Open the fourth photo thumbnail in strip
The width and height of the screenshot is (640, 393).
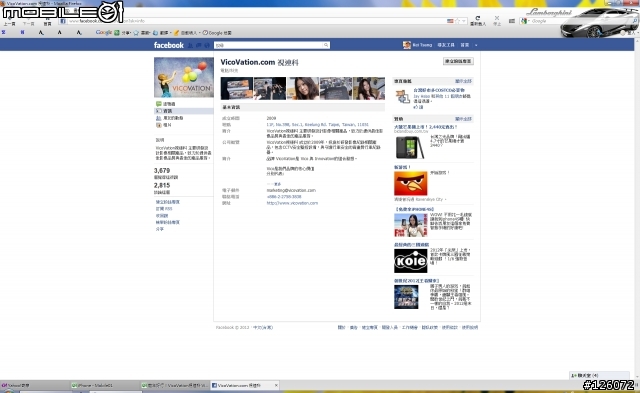pos(336,88)
